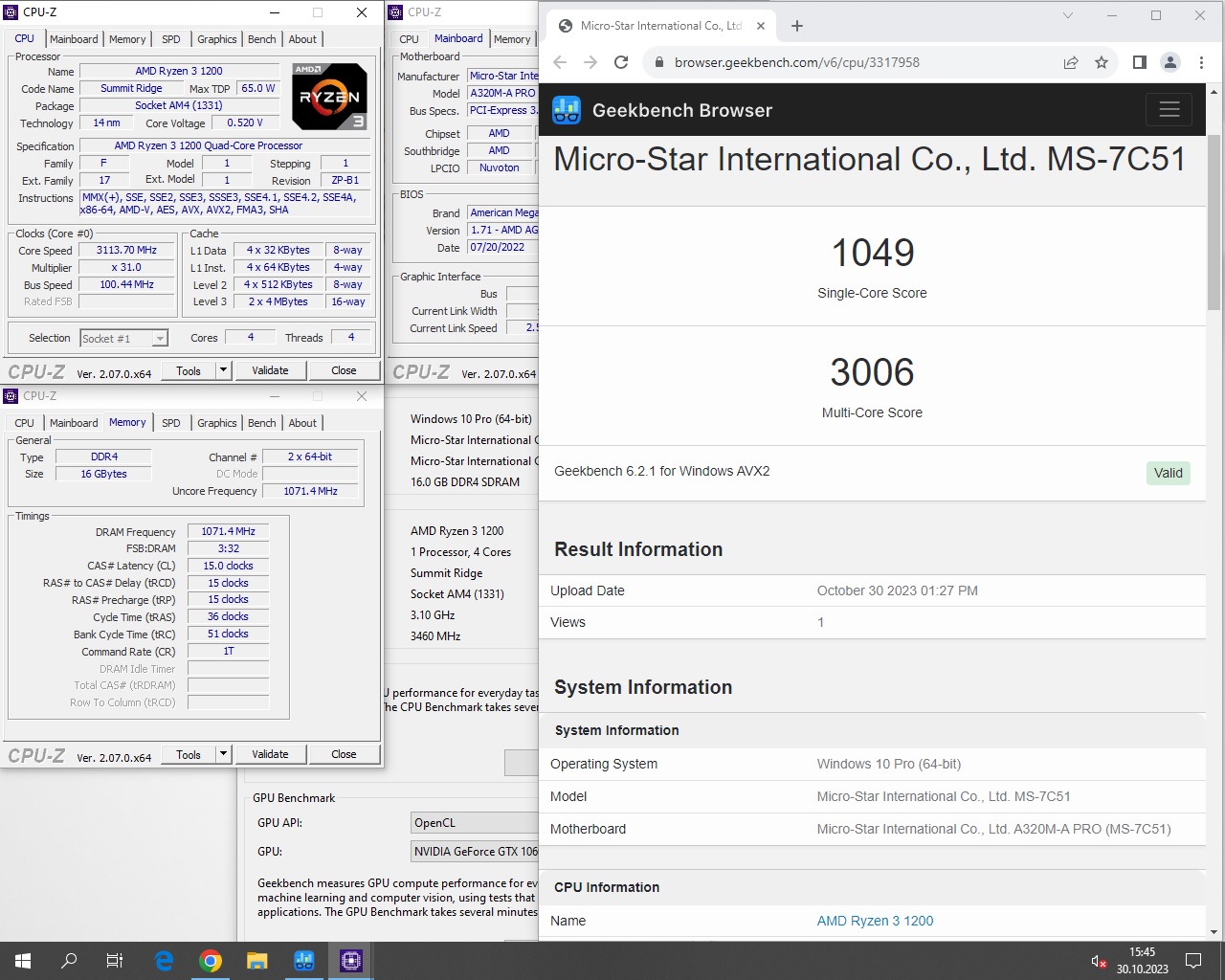Click scrollbar down arrow in Chrome
1225x980 pixels.
pos(1214,932)
